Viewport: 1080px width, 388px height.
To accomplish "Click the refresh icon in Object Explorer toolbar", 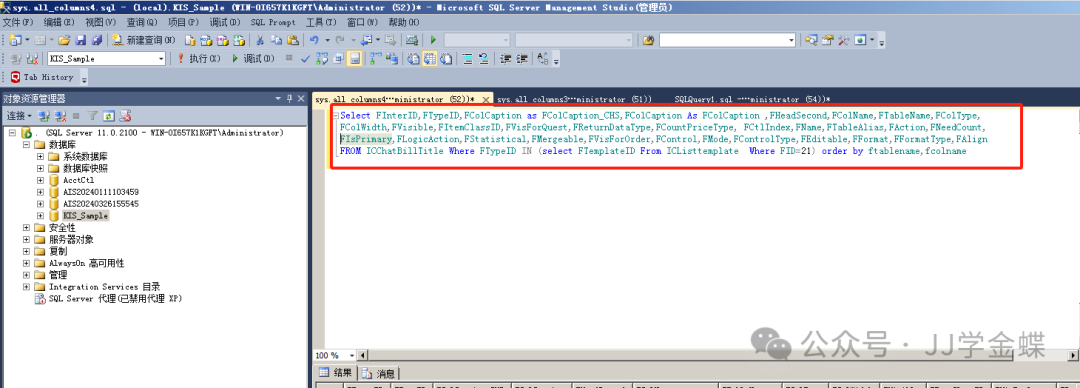I will (x=108, y=115).
